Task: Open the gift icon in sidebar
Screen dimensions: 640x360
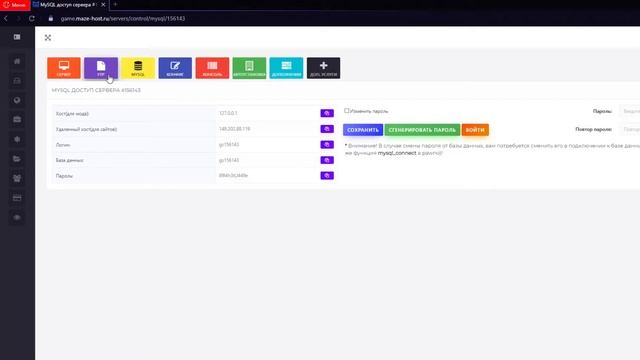Action: 17,178
